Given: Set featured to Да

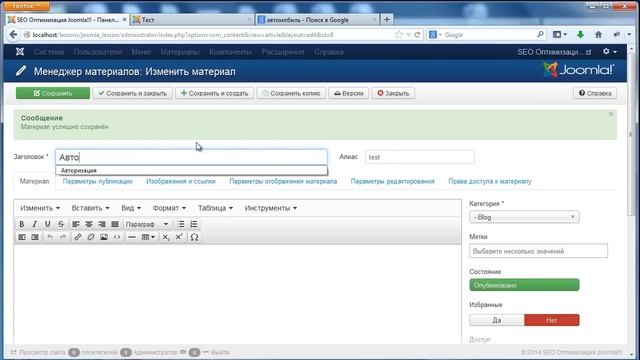Looking at the screenshot, I should [x=497, y=320].
